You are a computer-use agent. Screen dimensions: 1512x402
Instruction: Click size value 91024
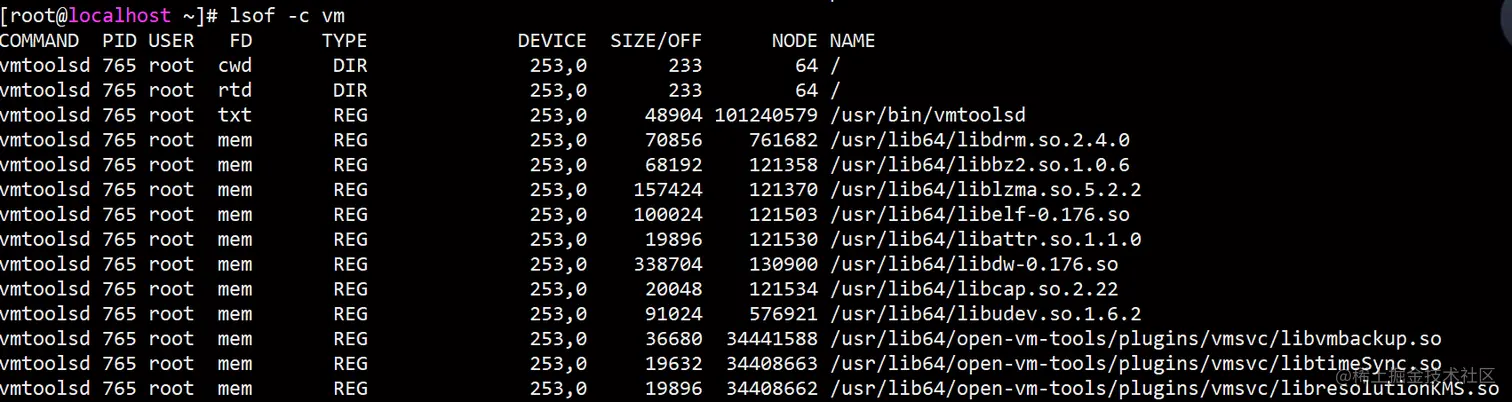click(x=673, y=314)
